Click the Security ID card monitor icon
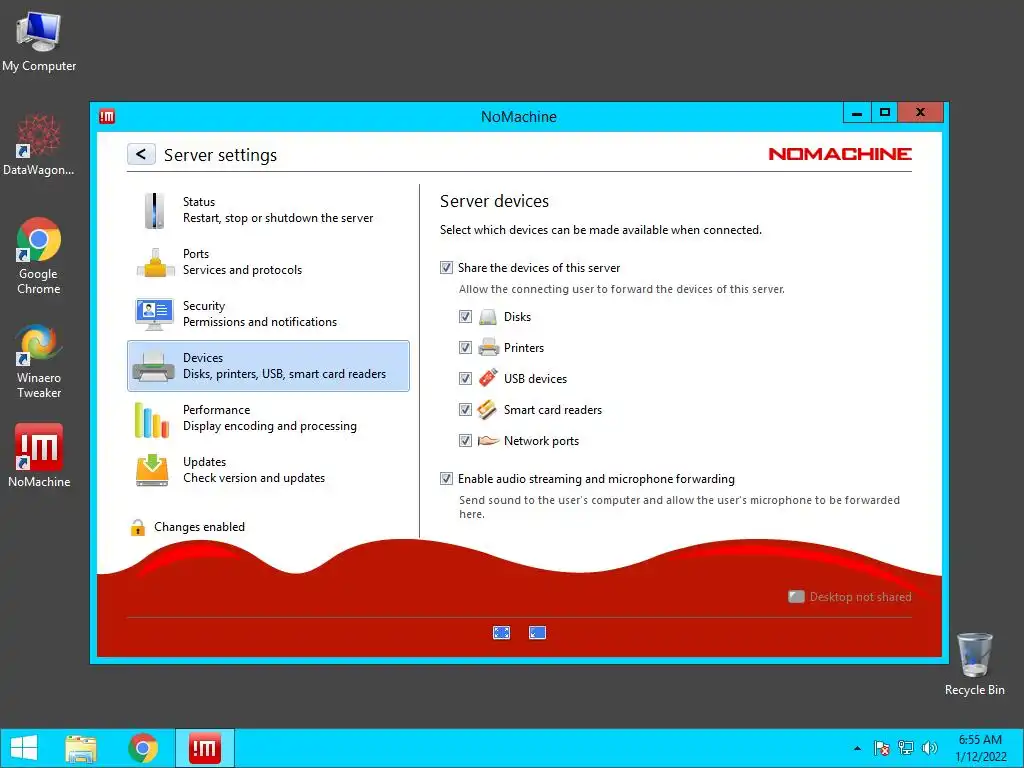Screen dimensions: 1024x768 coord(154,314)
